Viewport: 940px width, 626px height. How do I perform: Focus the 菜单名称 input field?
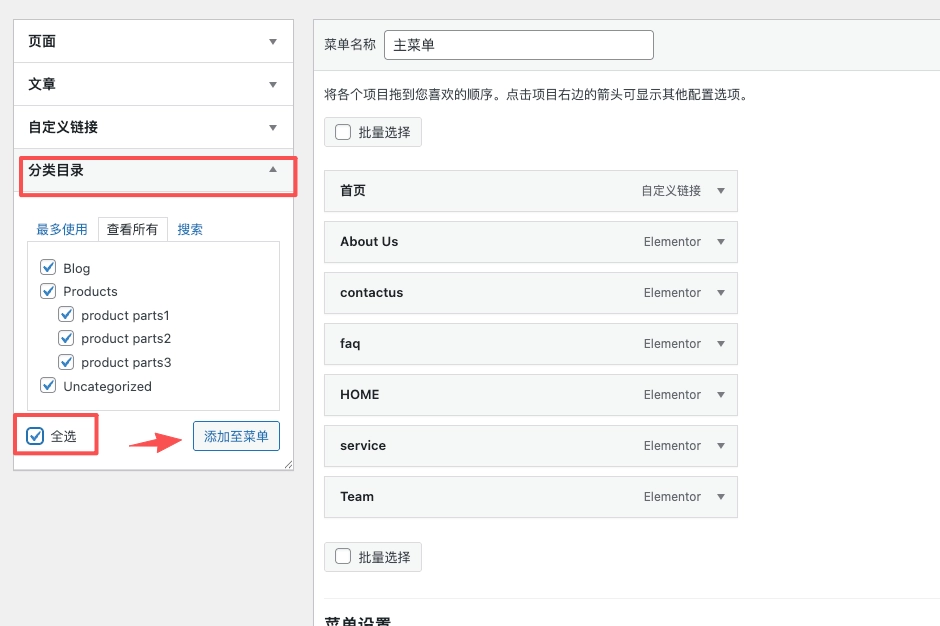[519, 45]
